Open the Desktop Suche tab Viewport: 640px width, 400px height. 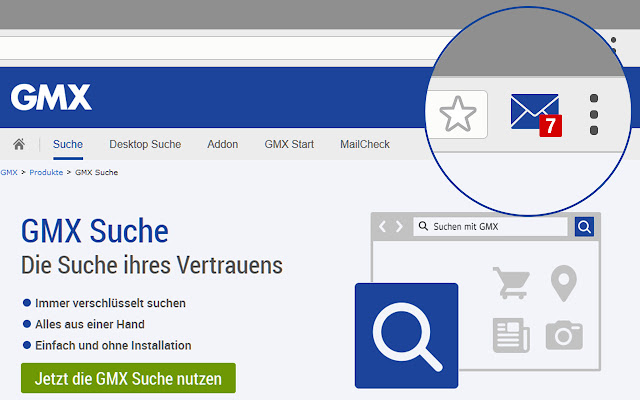click(145, 144)
